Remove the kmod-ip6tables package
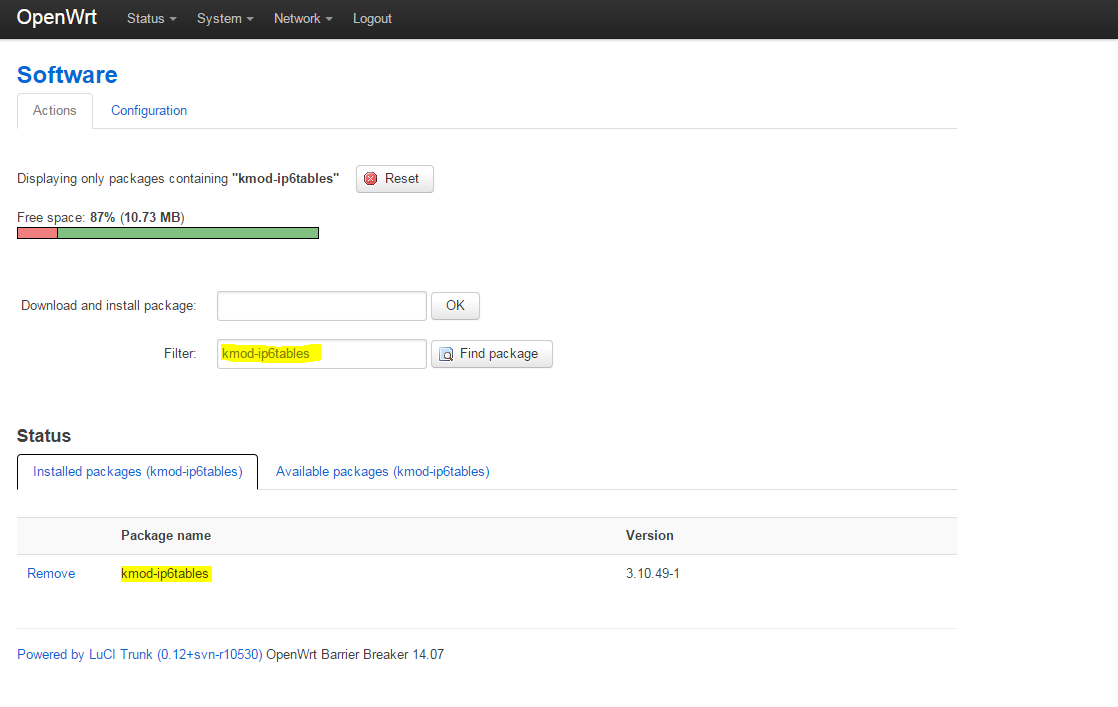Screen dimensions: 1118x707 (x=51, y=574)
